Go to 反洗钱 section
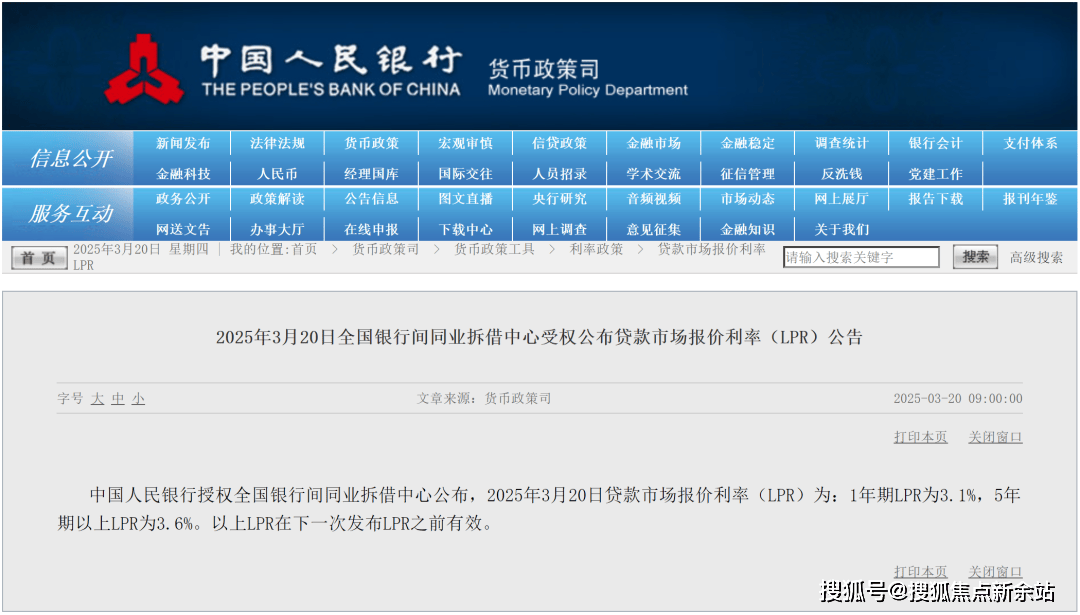The height and width of the screenshot is (615, 1080). coord(841,174)
